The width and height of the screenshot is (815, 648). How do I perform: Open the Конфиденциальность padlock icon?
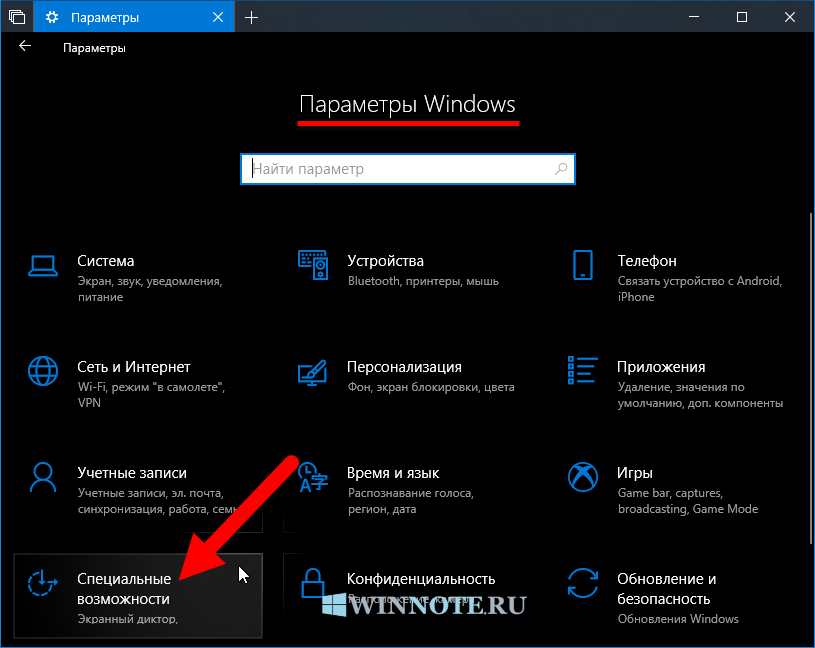pos(313,583)
